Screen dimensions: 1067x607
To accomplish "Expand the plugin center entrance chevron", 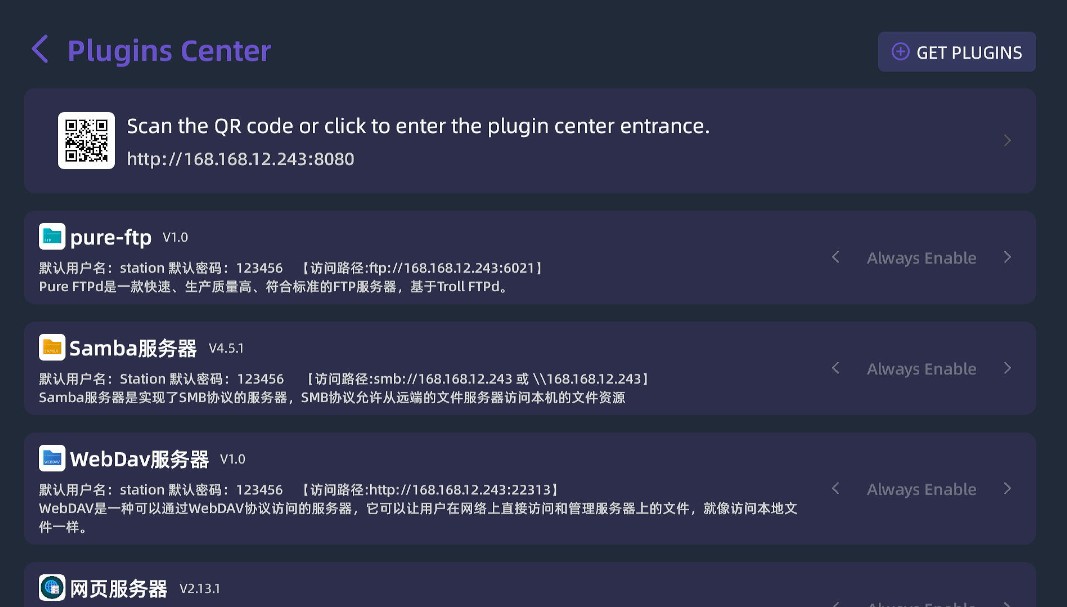I will 1007,140.
